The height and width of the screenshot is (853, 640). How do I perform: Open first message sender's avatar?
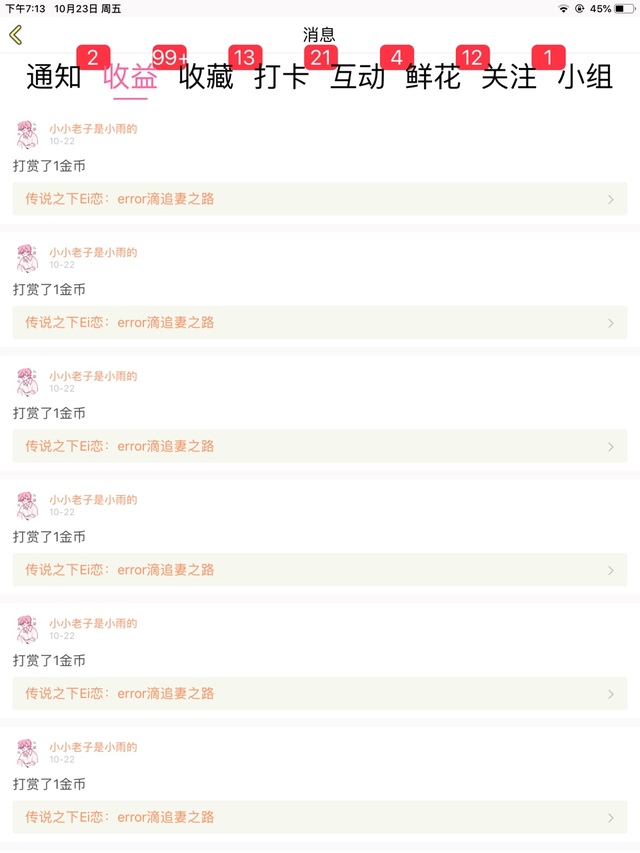pos(27,134)
